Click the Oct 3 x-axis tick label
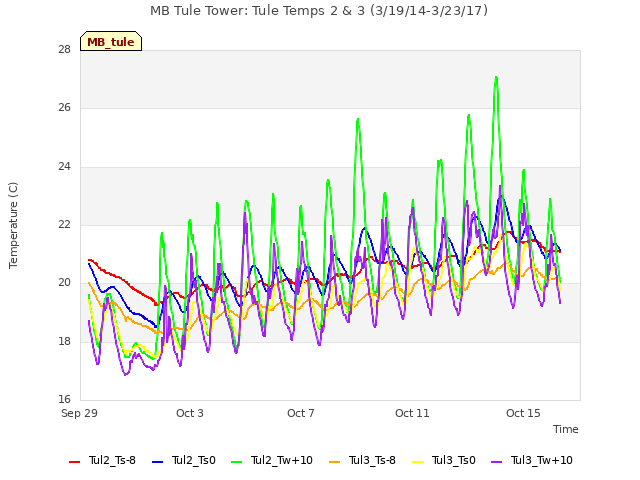 coord(190,413)
